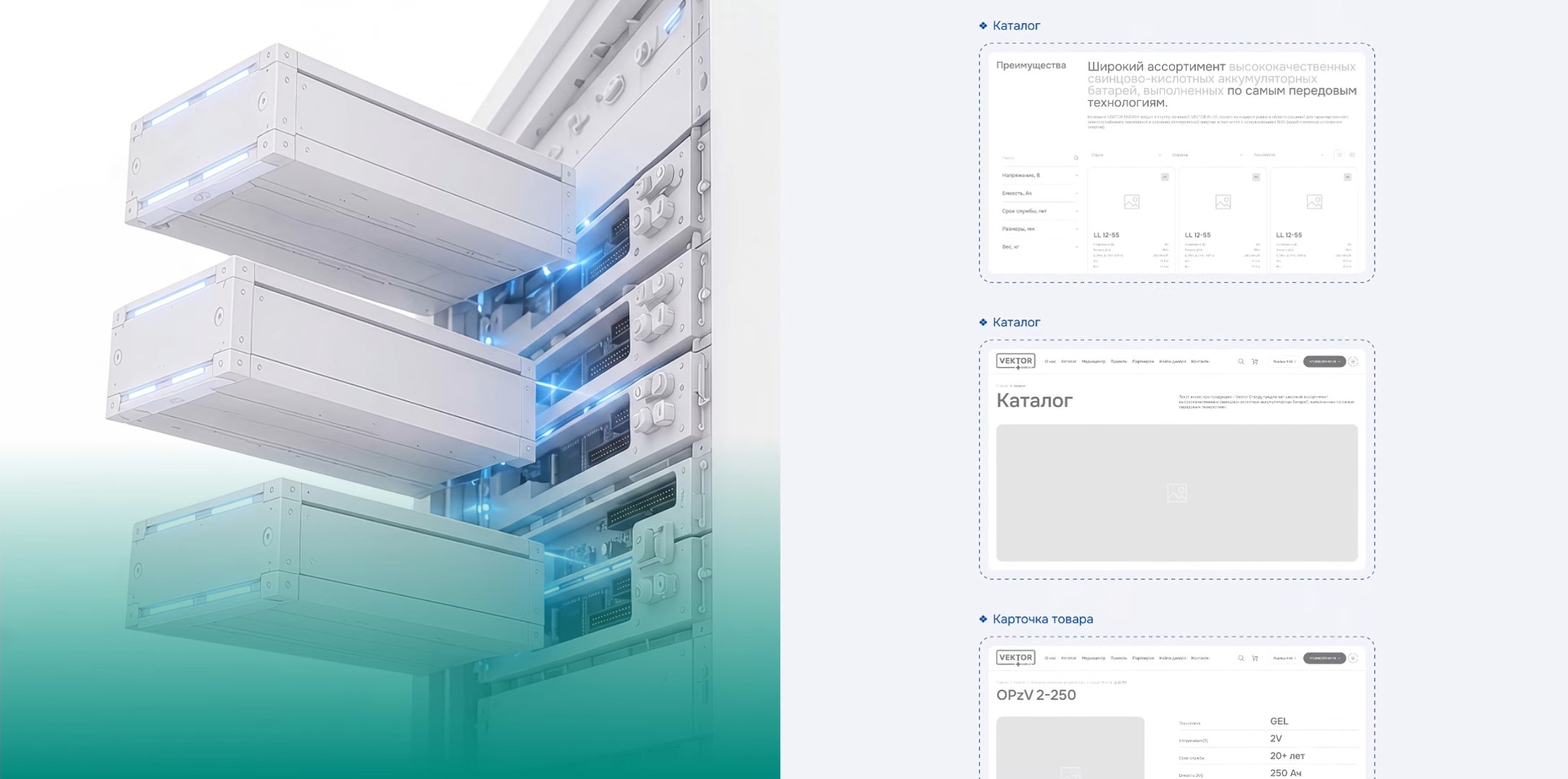The width and height of the screenshot is (1568, 779).
Task: Click the Каталог label above the filters mockup
Action: [1016, 25]
